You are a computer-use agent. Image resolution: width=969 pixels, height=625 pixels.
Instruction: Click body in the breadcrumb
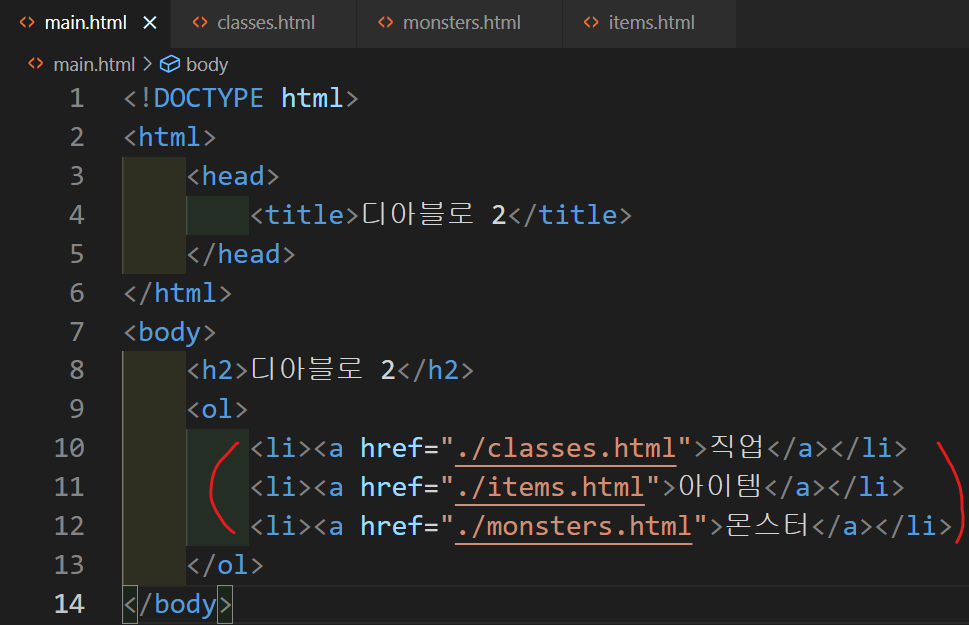pyautogui.click(x=207, y=64)
